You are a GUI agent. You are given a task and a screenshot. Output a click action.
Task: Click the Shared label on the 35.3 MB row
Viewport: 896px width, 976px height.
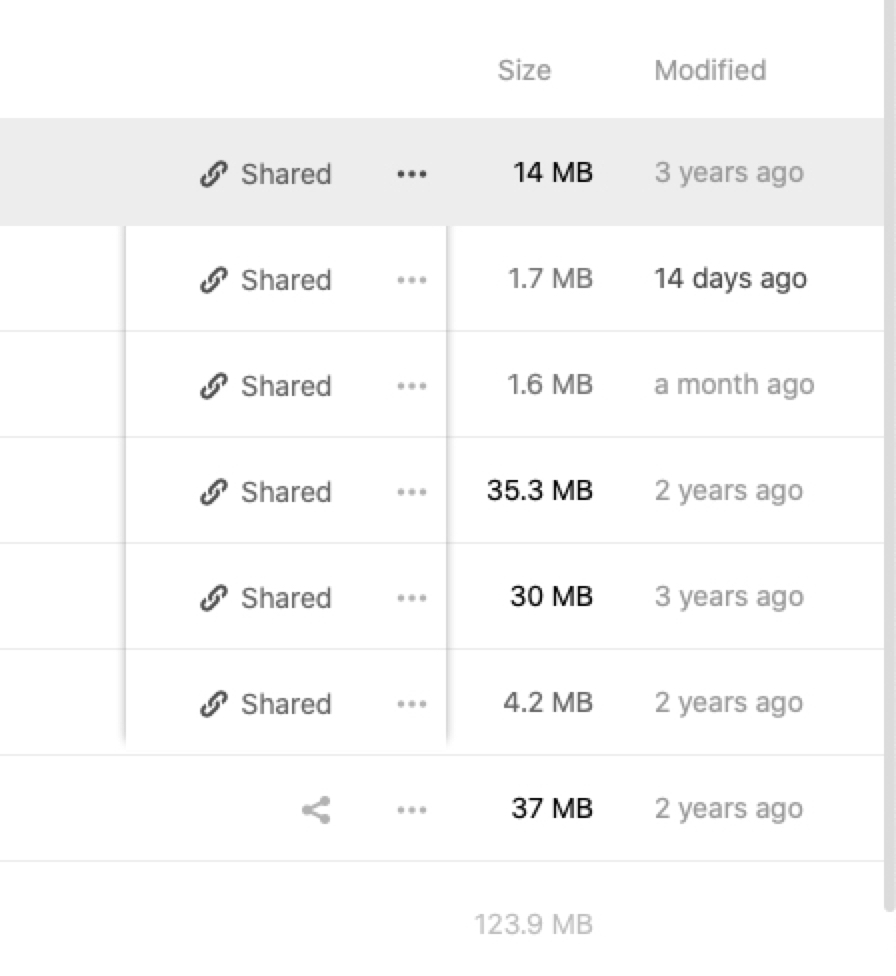[x=285, y=492]
